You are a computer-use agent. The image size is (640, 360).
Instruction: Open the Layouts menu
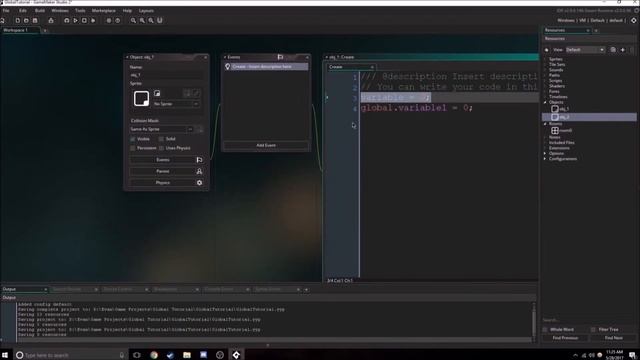pos(146,11)
